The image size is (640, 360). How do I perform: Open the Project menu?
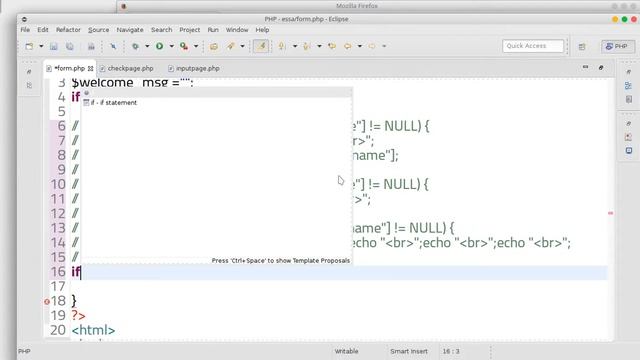tap(190, 30)
